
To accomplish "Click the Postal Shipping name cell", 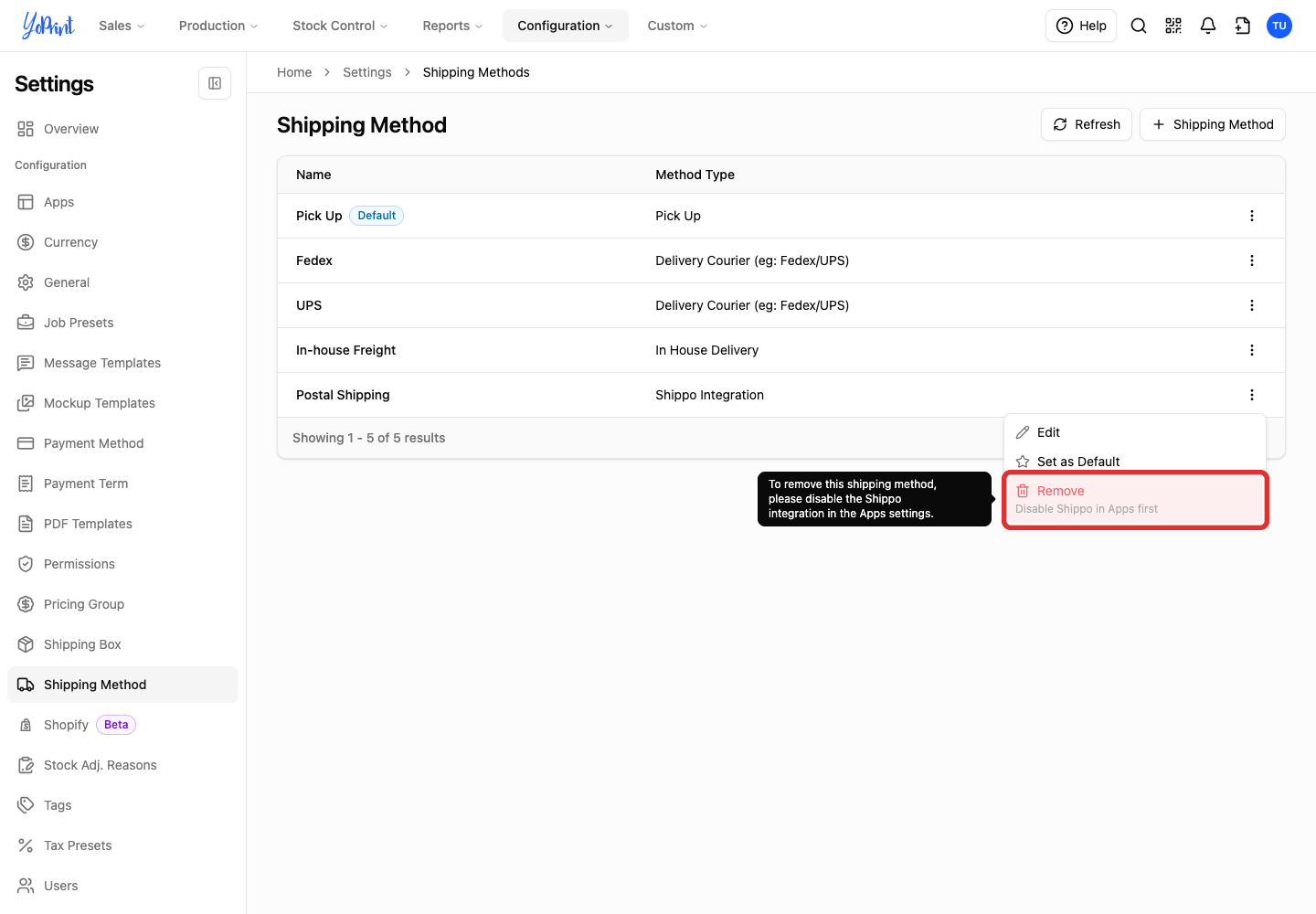I will click(x=343, y=395).
